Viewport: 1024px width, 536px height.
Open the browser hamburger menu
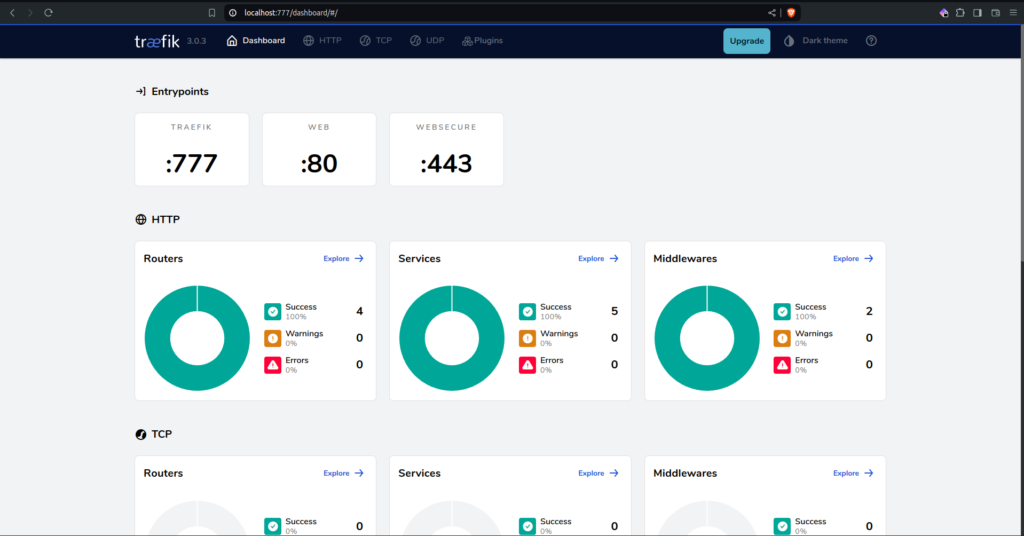(1014, 12)
